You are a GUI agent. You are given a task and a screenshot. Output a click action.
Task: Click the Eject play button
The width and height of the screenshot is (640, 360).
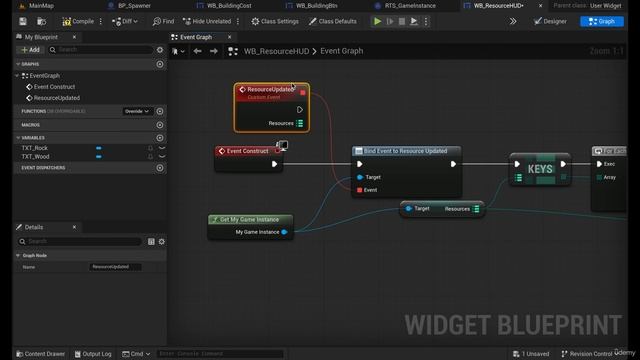(x=414, y=21)
